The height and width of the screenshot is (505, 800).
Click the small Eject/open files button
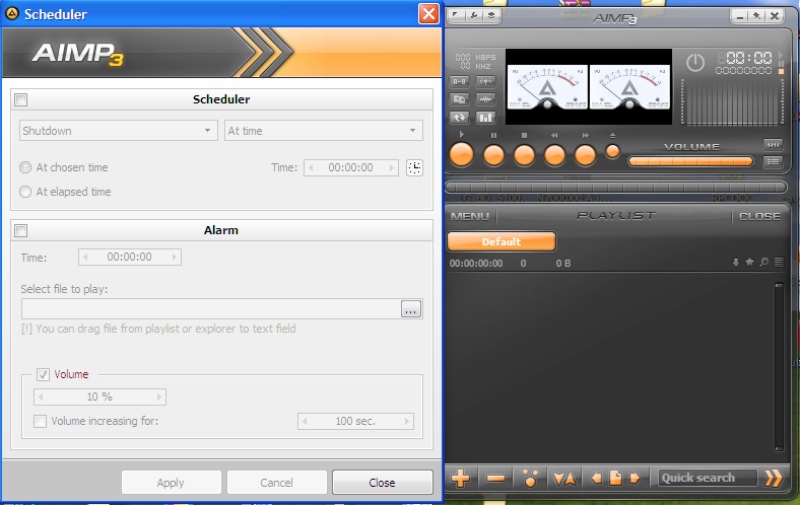tap(612, 151)
